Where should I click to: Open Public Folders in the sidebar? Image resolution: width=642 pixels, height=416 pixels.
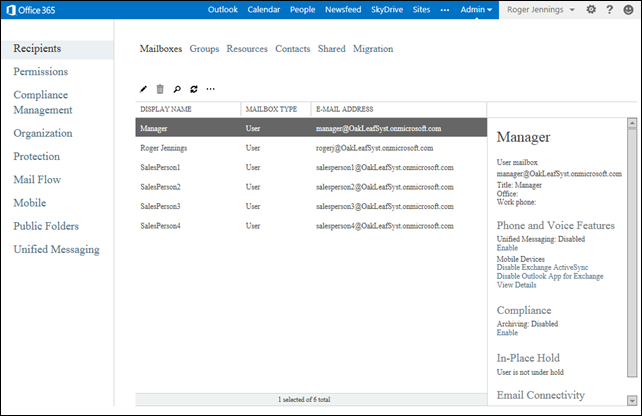click(x=46, y=226)
